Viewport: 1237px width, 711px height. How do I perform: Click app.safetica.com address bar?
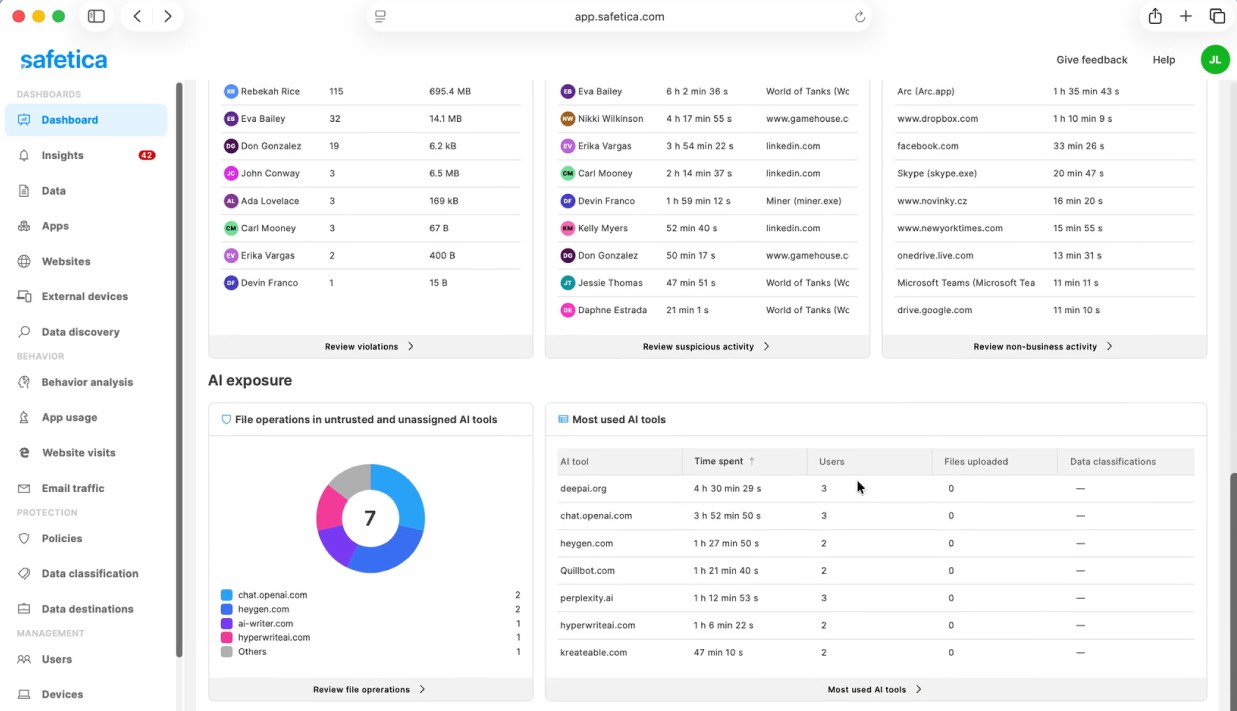619,16
